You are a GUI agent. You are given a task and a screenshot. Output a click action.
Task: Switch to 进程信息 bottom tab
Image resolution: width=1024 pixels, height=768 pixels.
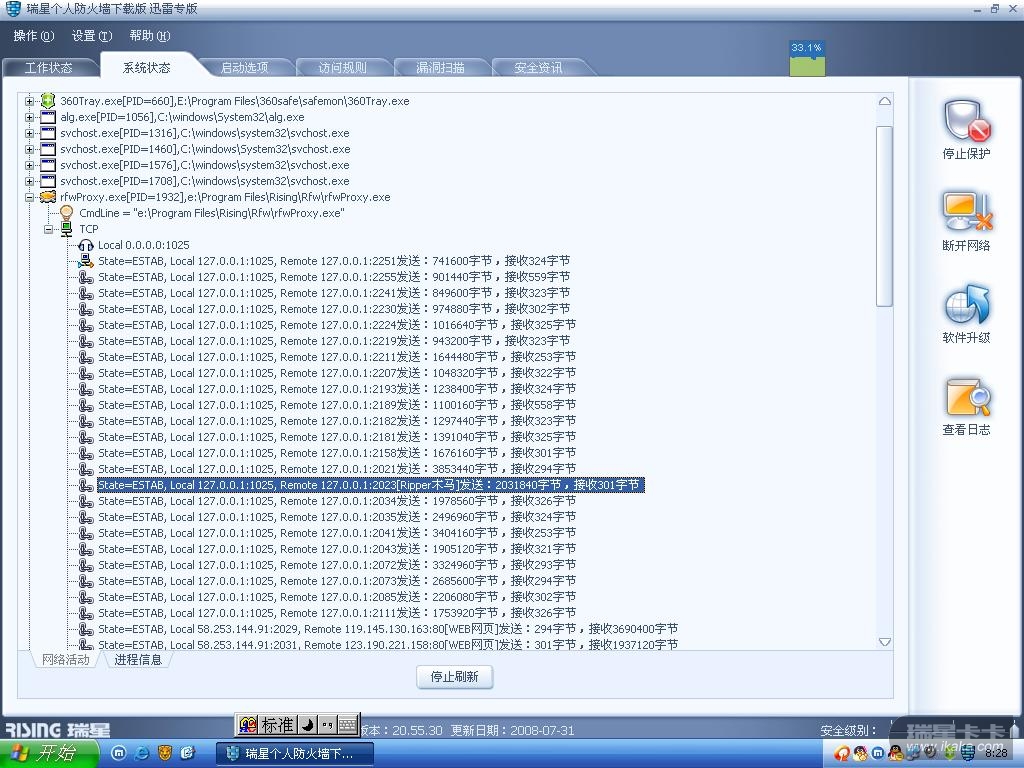138,660
